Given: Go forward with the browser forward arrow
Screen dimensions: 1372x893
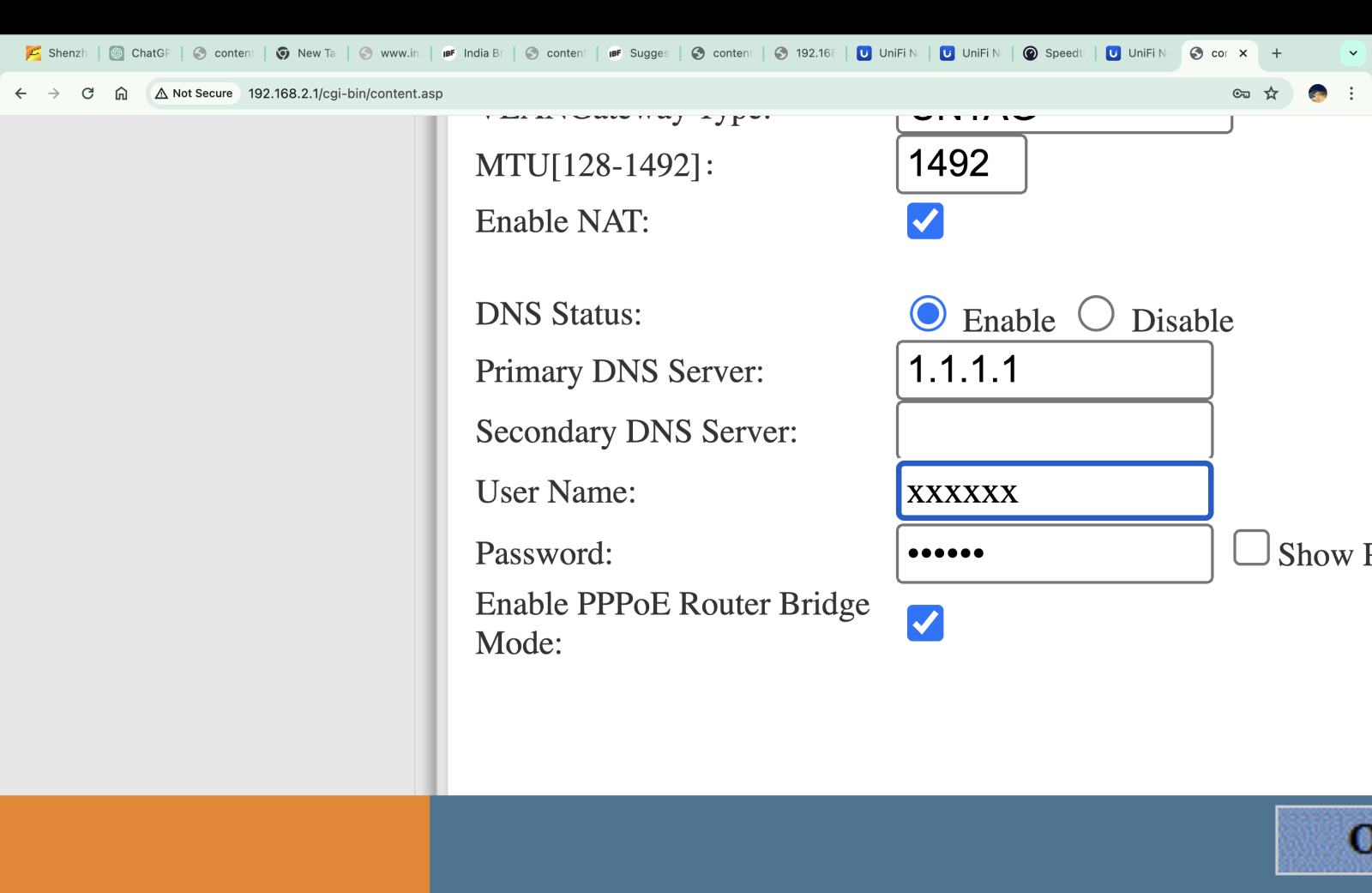Looking at the screenshot, I should 54,94.
